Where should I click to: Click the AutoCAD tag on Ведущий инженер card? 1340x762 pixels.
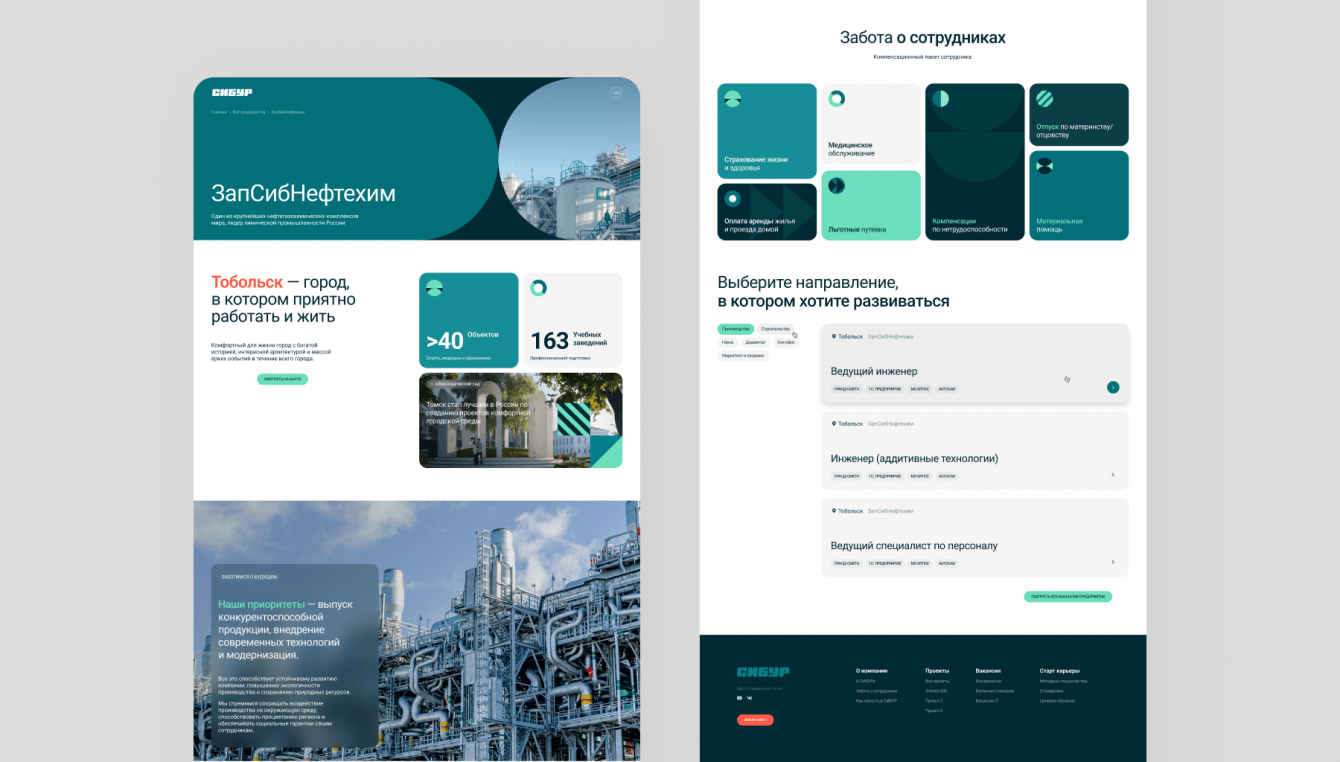947,389
